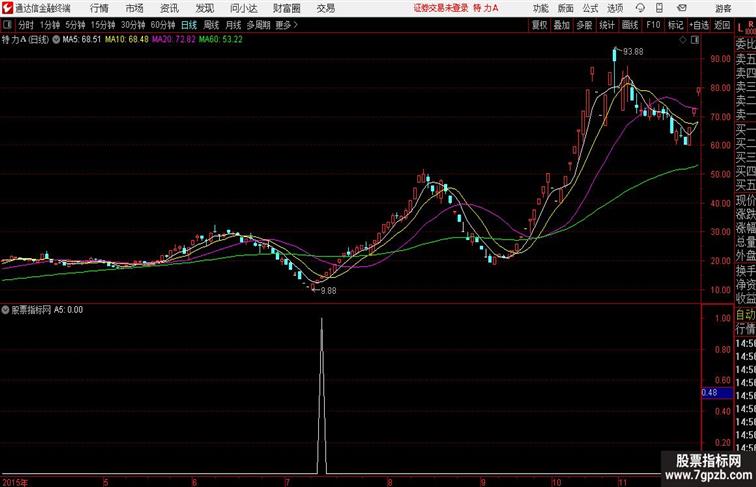Switch to the 5分钟 period tab
Screen dimensions: 756x487
pyautogui.click(x=75, y=25)
